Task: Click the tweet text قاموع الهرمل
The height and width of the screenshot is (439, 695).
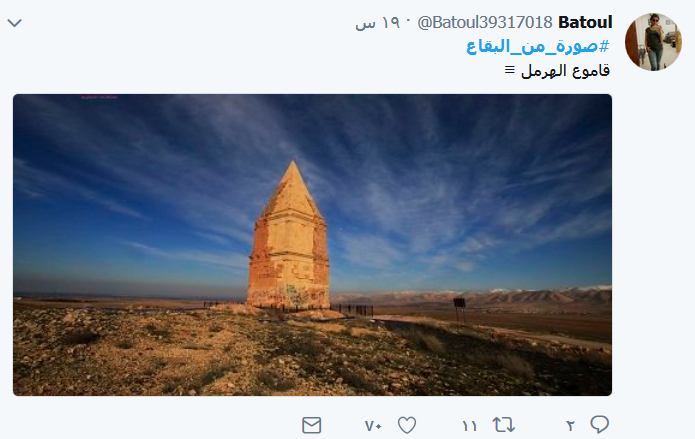Action: click(x=565, y=71)
